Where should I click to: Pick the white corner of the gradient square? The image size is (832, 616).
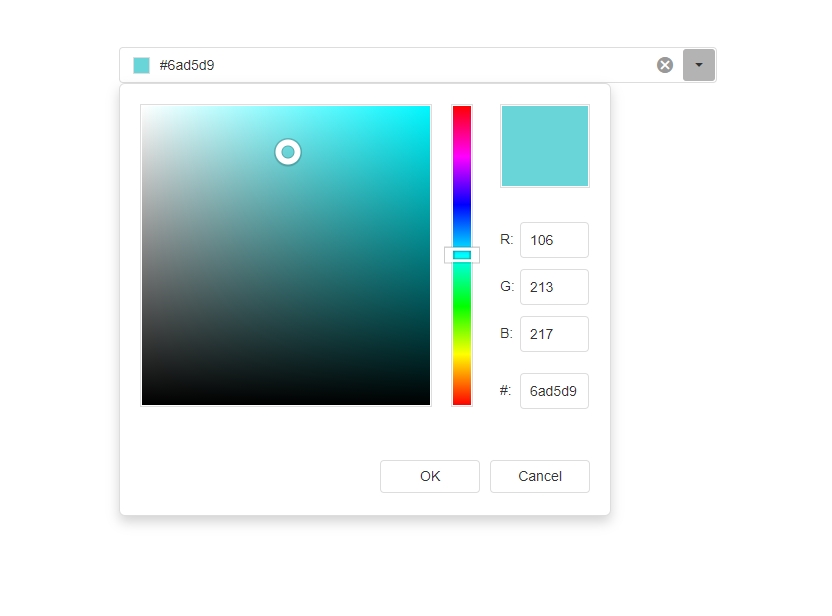(148, 112)
